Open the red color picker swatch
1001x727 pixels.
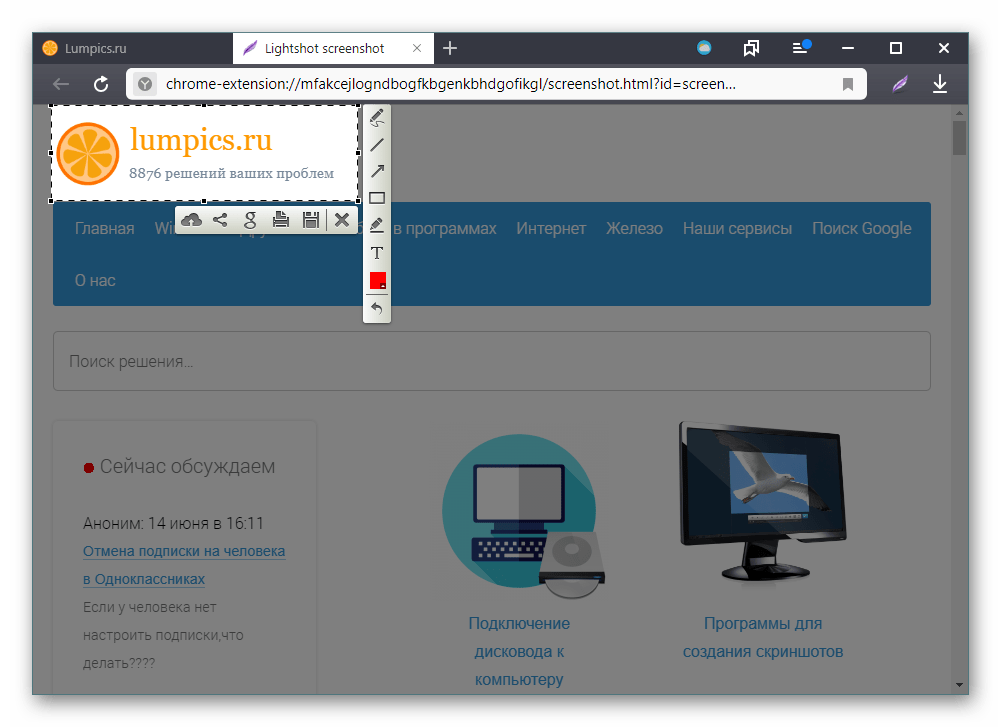pos(377,281)
